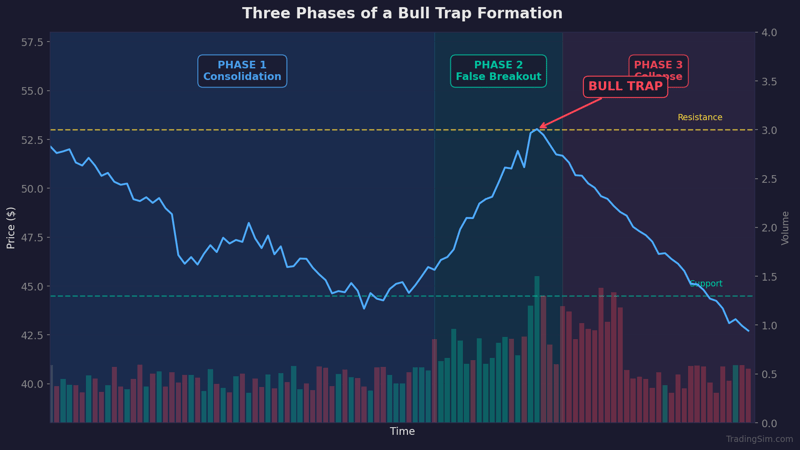Click the teal Support line label
The width and height of the screenshot is (800, 450).
706,284
